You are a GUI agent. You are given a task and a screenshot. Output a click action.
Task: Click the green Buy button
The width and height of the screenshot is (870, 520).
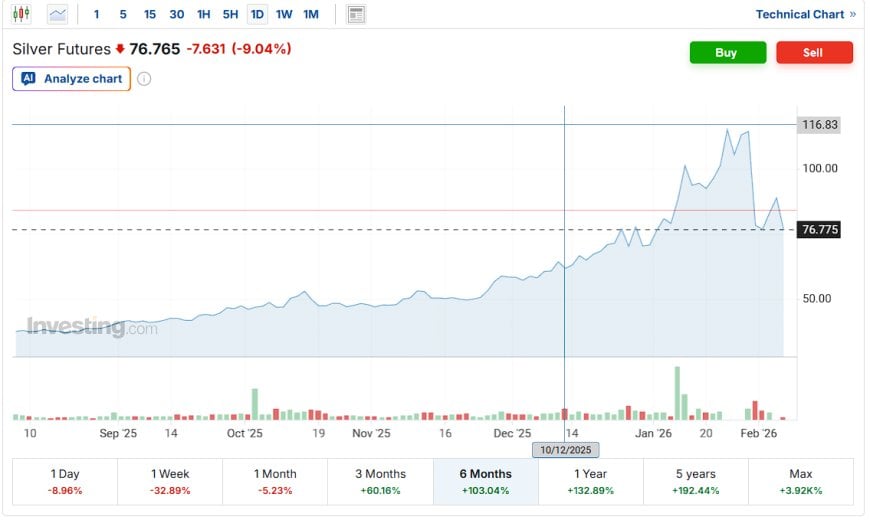727,52
